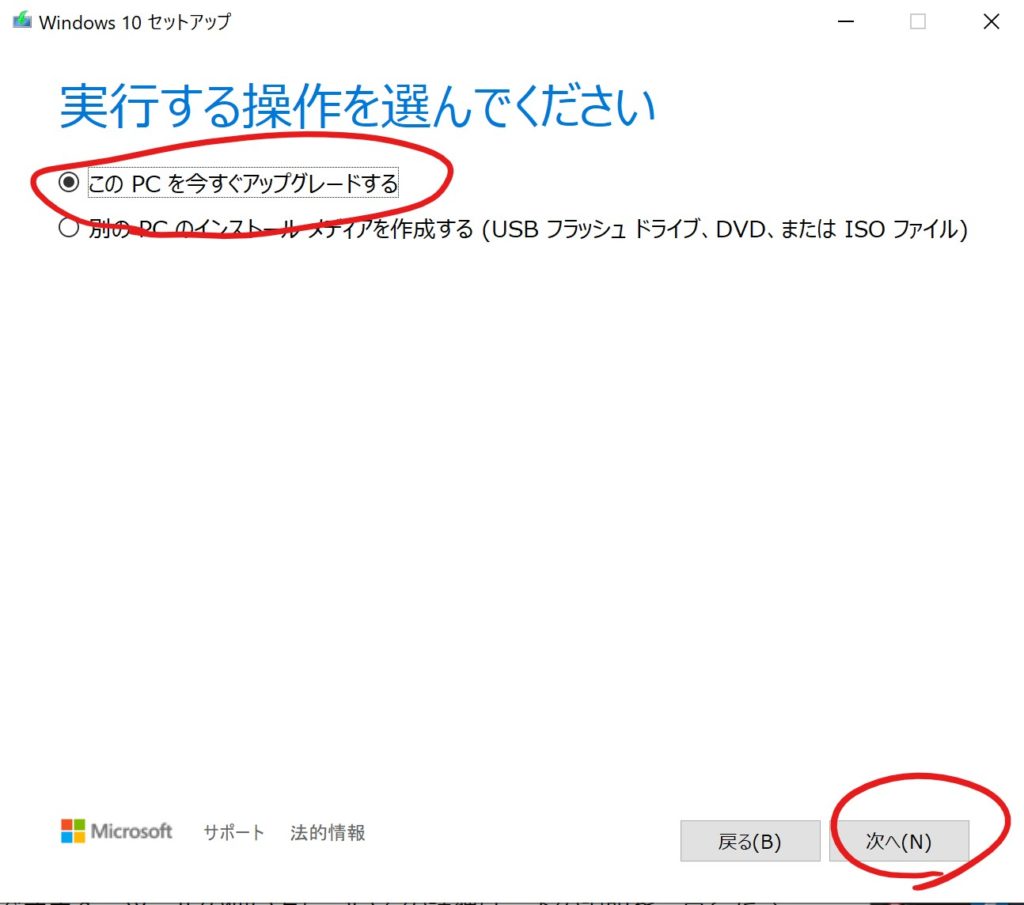Open the 法的情報 link
This screenshot has height=905, width=1024.
click(x=327, y=833)
